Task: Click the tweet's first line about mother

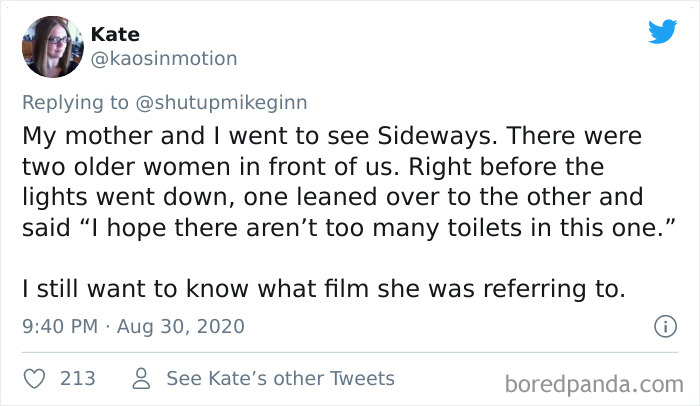Action: pyautogui.click(x=332, y=134)
